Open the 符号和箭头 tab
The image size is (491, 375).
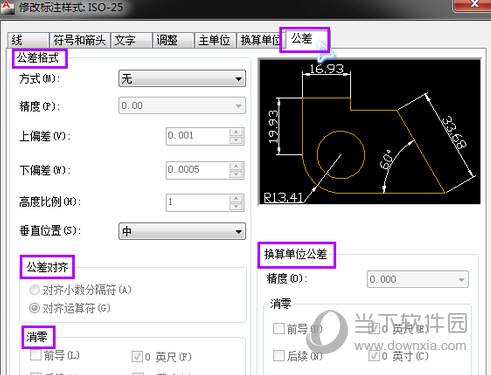coord(80,41)
